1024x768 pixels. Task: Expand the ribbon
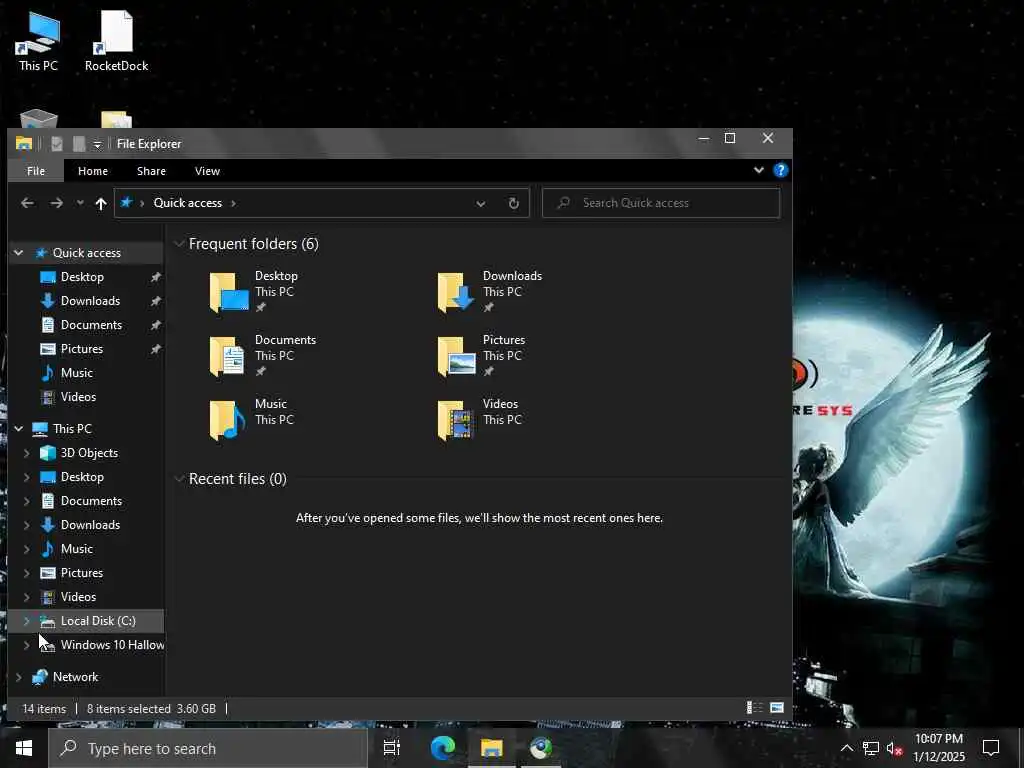click(759, 170)
